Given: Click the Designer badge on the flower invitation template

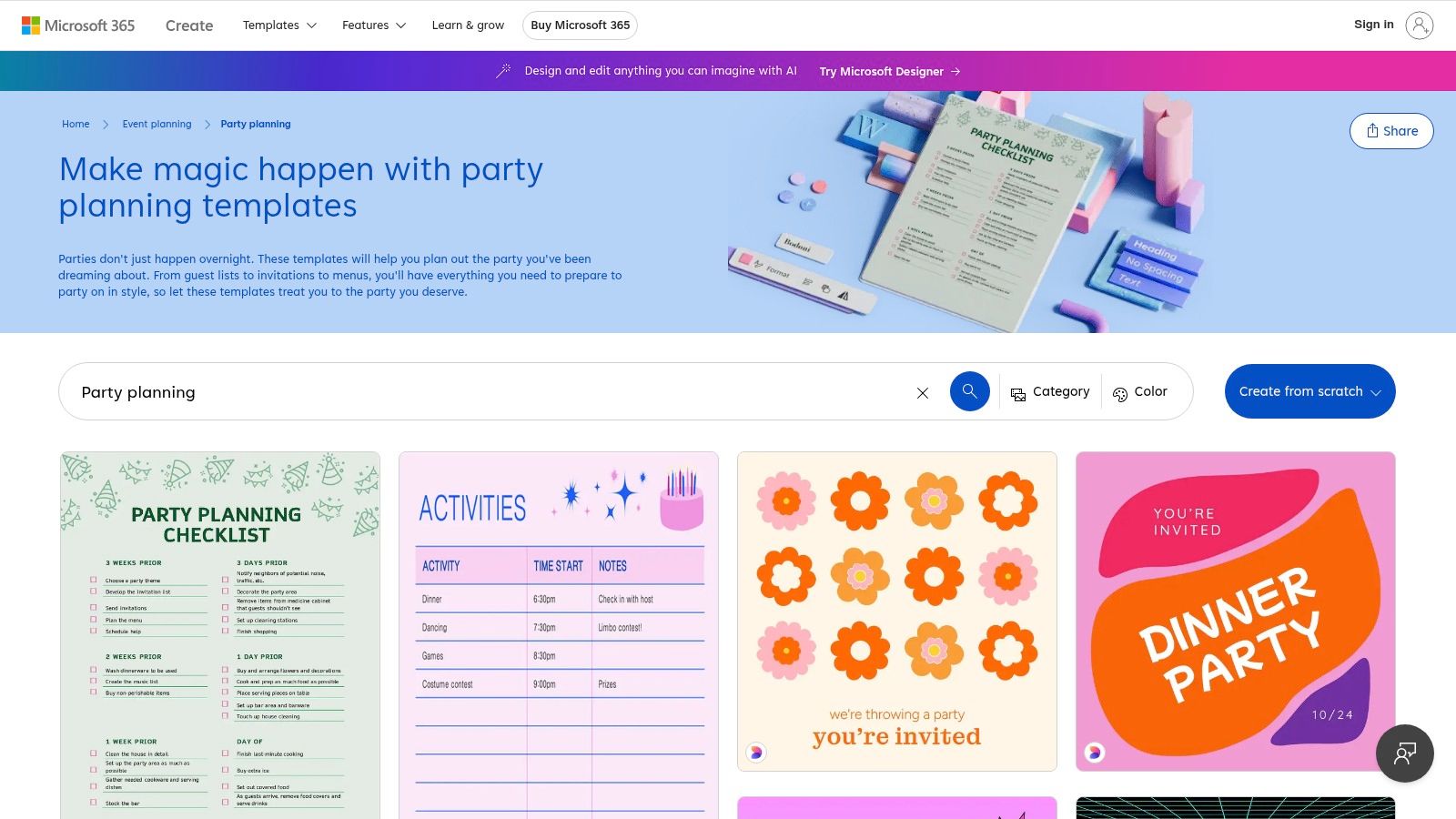Looking at the screenshot, I should [756, 752].
